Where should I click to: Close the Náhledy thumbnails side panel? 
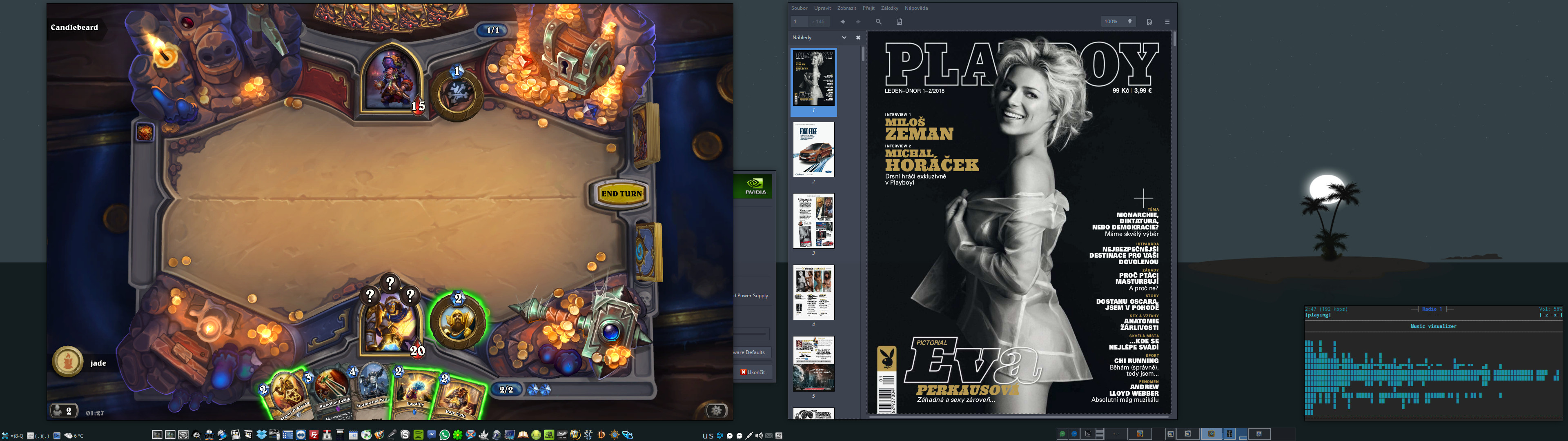point(858,37)
